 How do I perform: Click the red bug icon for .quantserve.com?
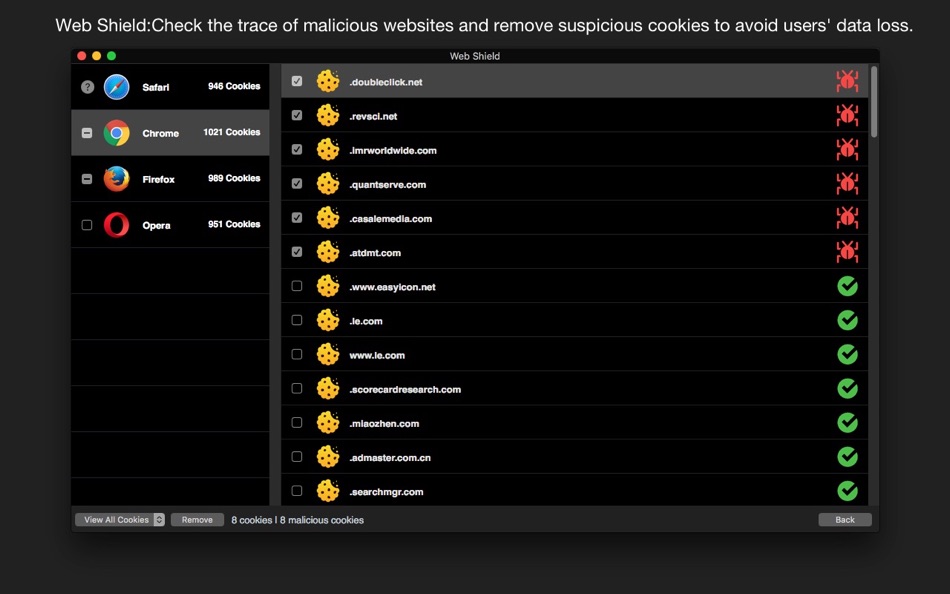pos(847,183)
